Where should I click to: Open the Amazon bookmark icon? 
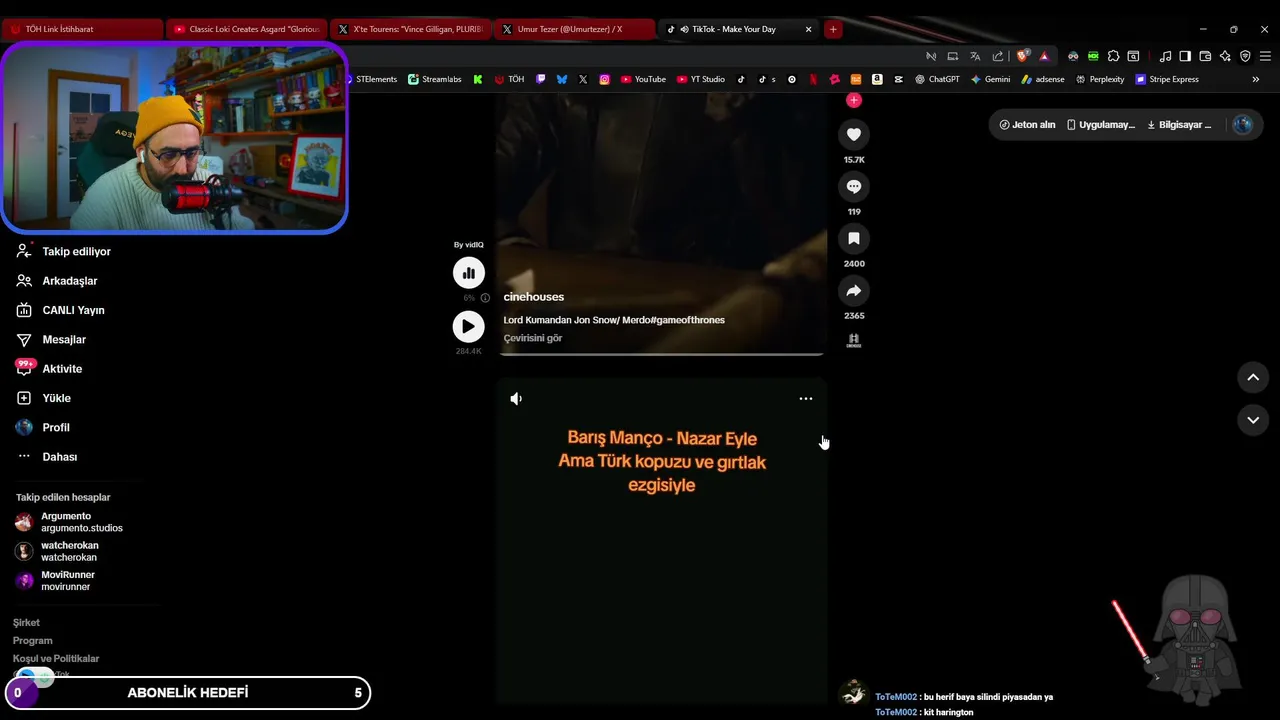pyautogui.click(x=877, y=79)
